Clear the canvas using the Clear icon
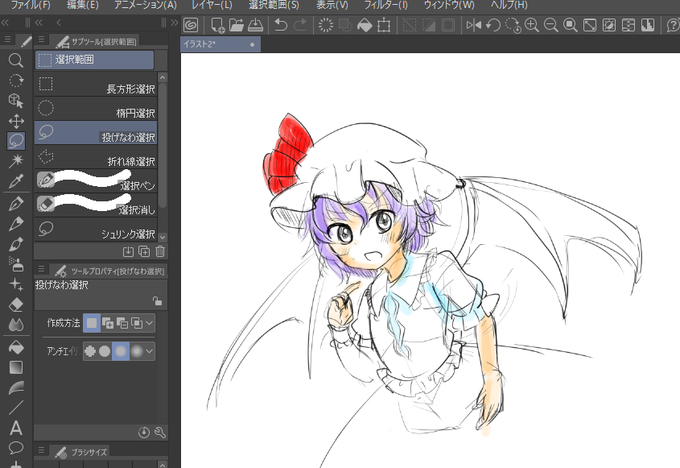The width and height of the screenshot is (680, 468). [x=326, y=25]
